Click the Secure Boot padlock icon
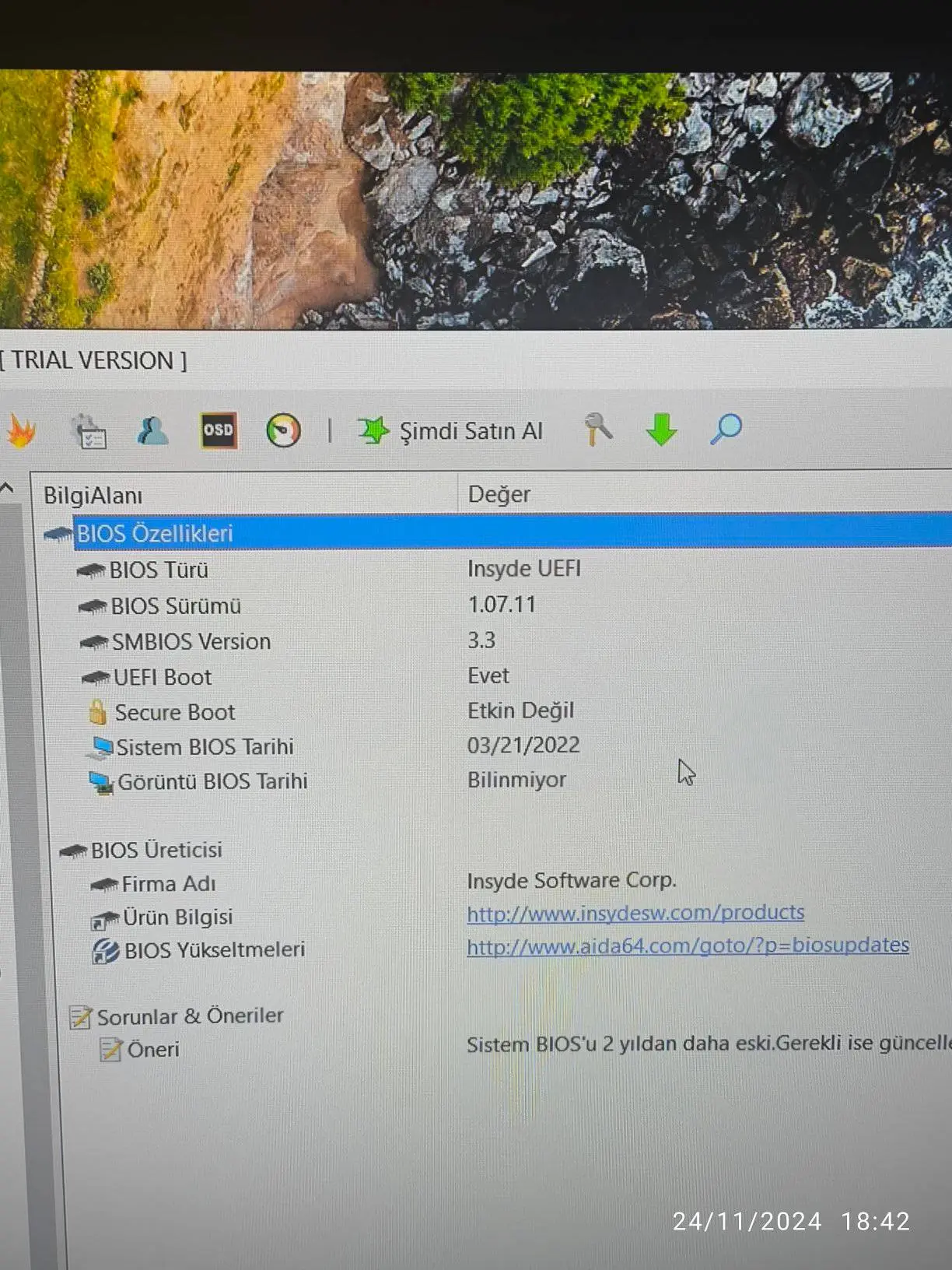Image resolution: width=952 pixels, height=1270 pixels. [x=97, y=711]
